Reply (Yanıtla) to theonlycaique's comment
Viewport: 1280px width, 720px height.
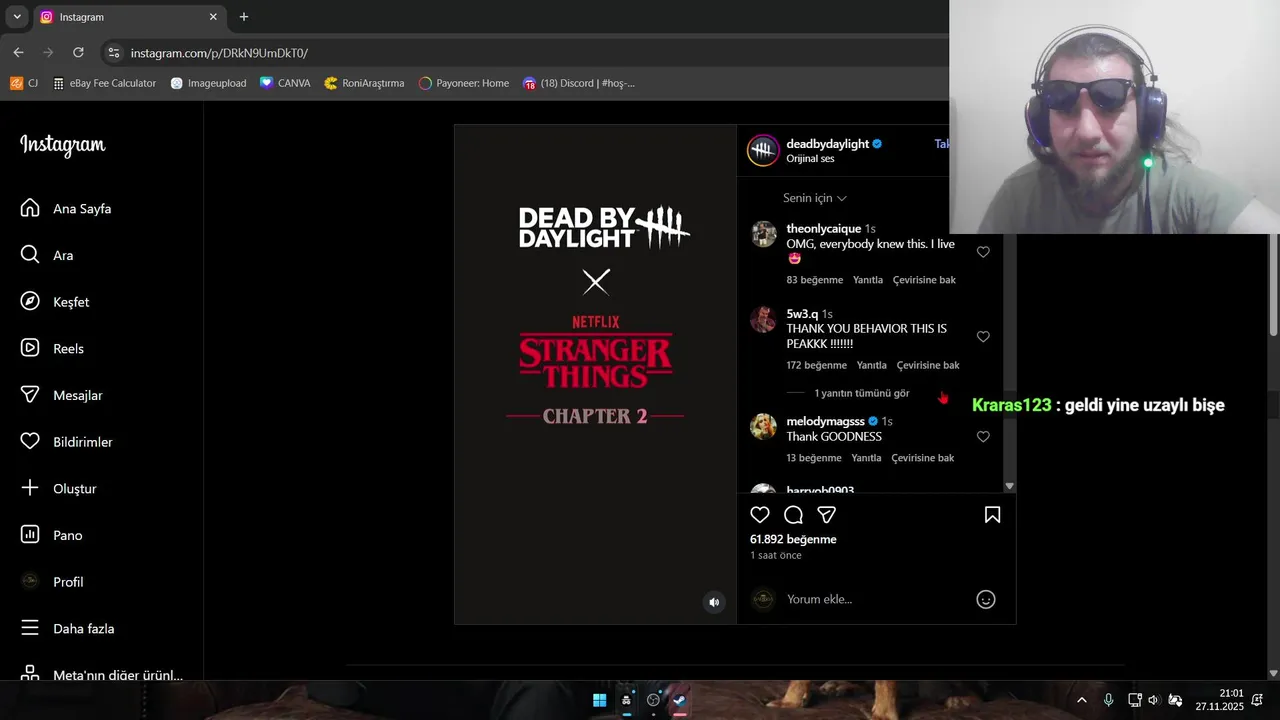coord(867,280)
